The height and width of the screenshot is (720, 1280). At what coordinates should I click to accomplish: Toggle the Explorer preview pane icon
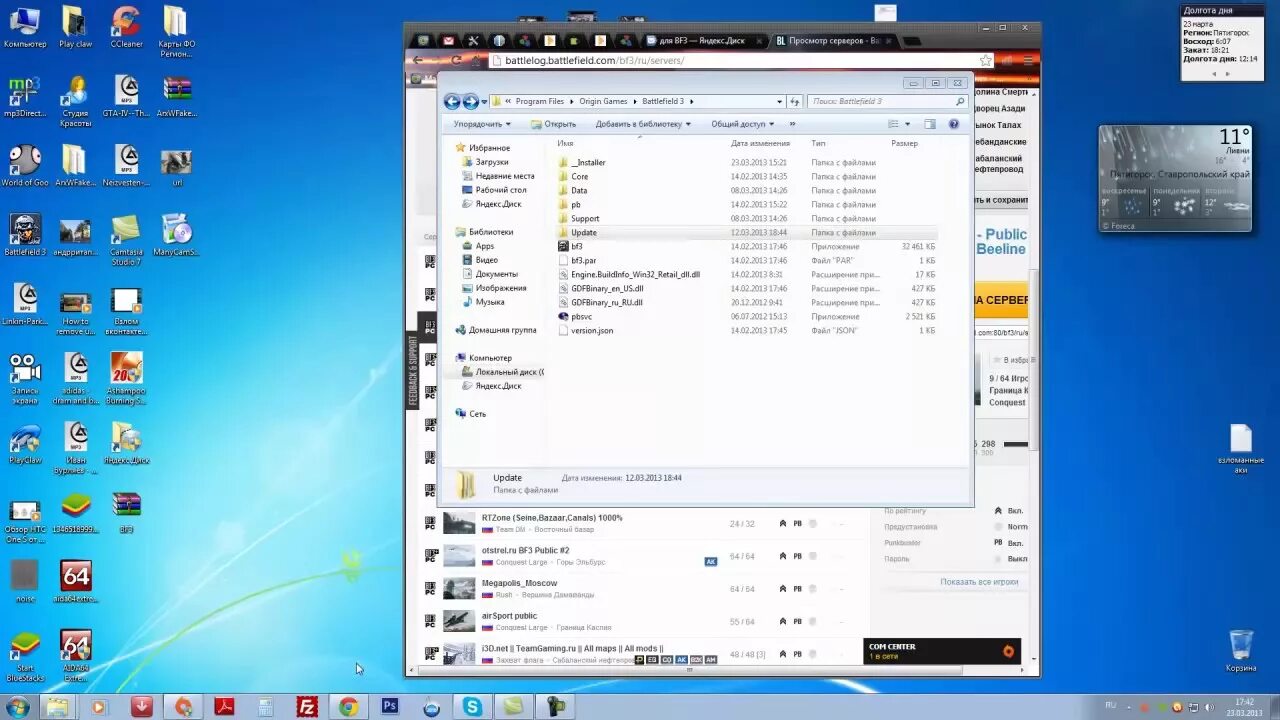(930, 124)
